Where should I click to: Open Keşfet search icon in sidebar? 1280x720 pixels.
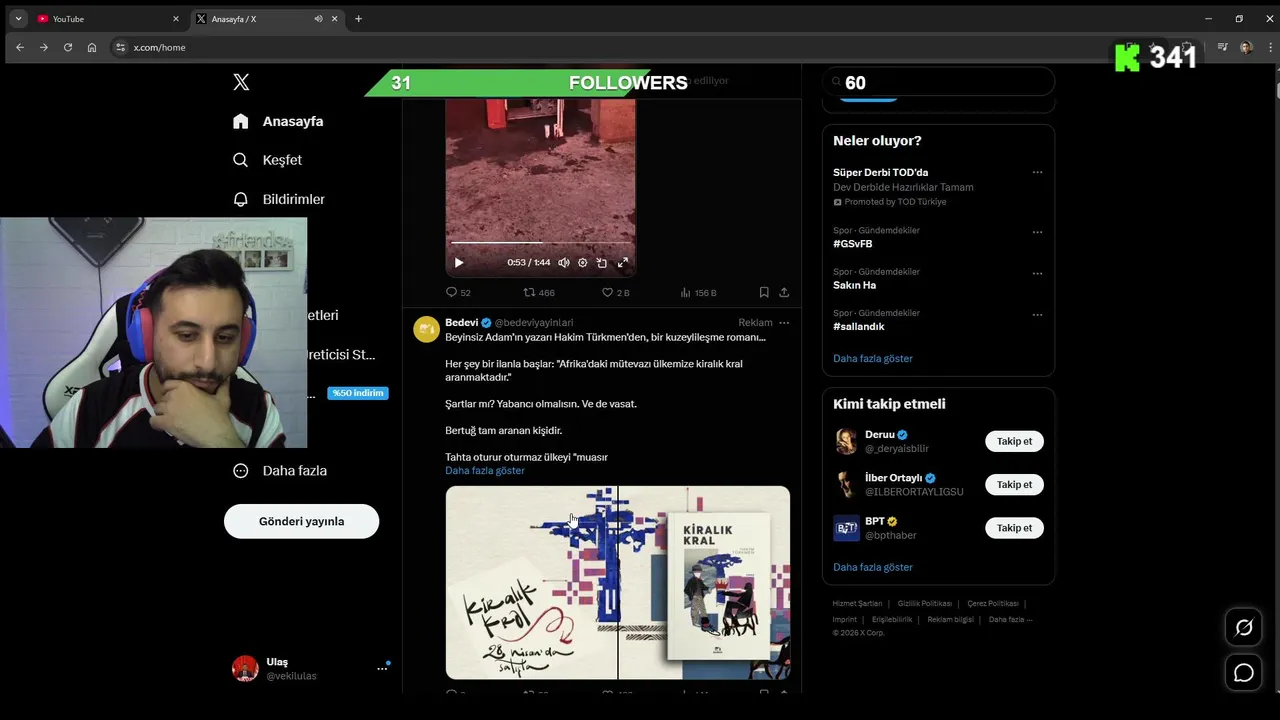pos(240,160)
